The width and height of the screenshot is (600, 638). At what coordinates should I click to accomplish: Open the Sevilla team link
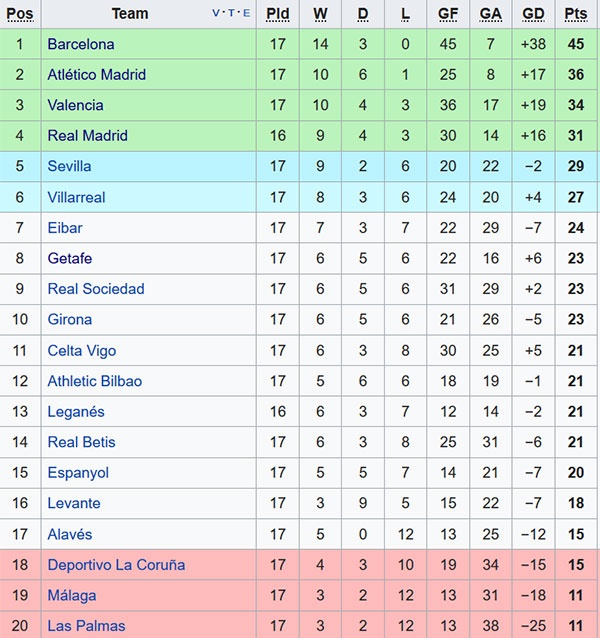(69, 166)
